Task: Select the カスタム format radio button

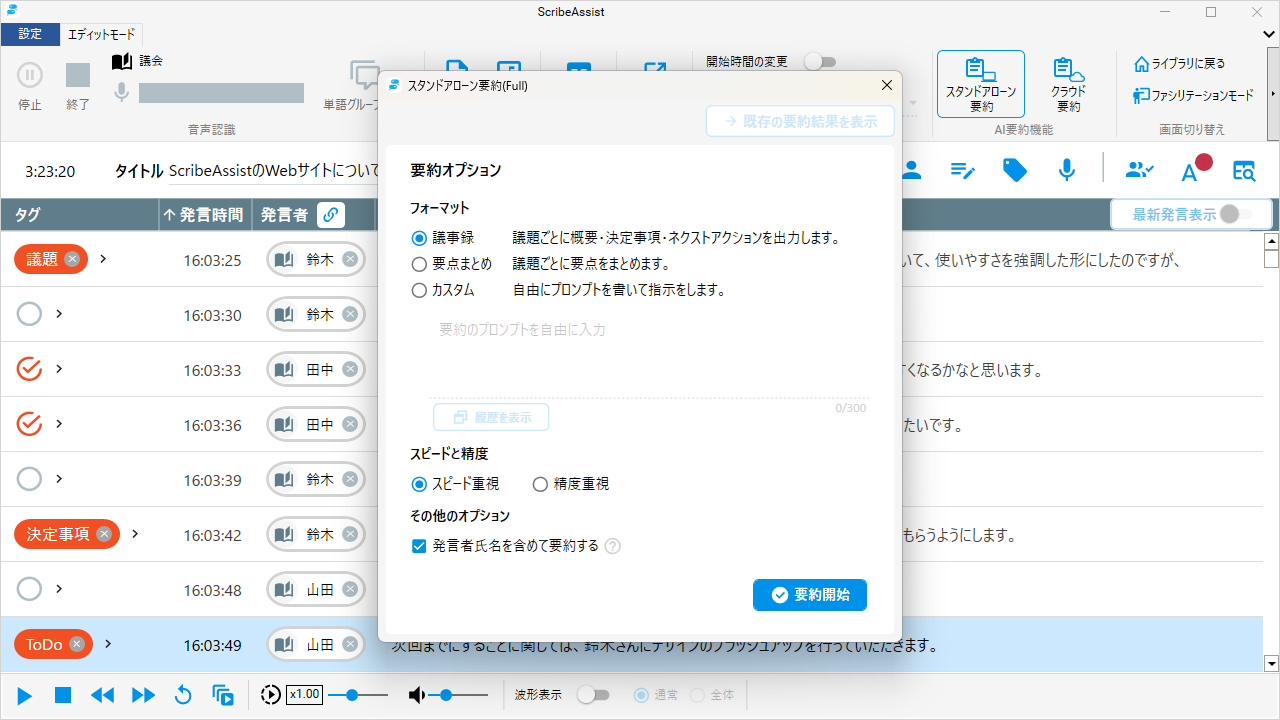Action: (x=419, y=290)
